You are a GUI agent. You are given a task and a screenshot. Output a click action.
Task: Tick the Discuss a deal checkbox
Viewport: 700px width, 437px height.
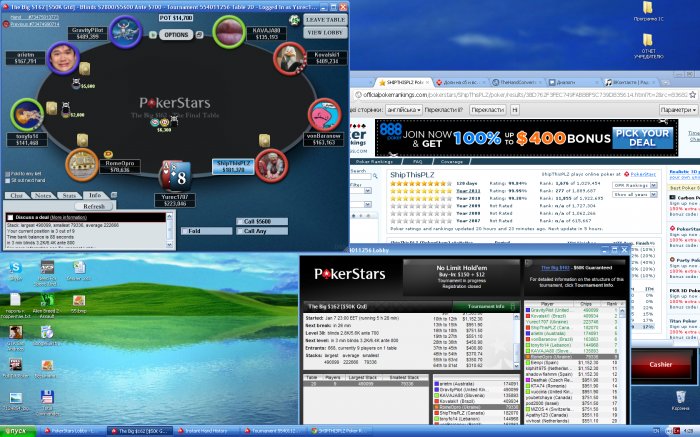(10, 218)
